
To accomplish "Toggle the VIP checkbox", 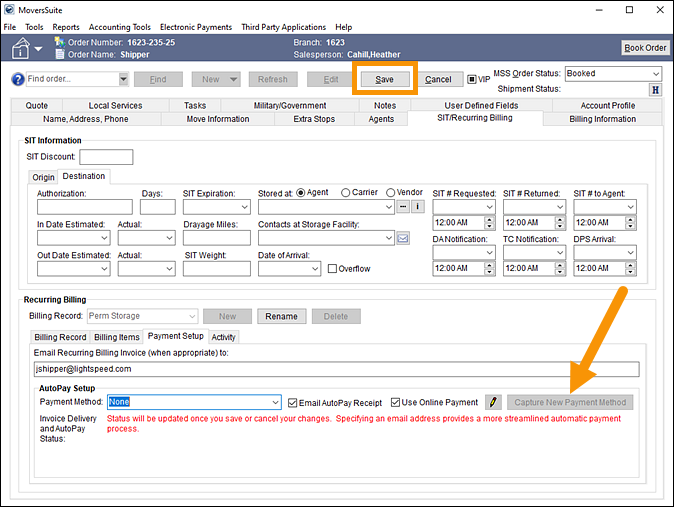I will pos(473,79).
